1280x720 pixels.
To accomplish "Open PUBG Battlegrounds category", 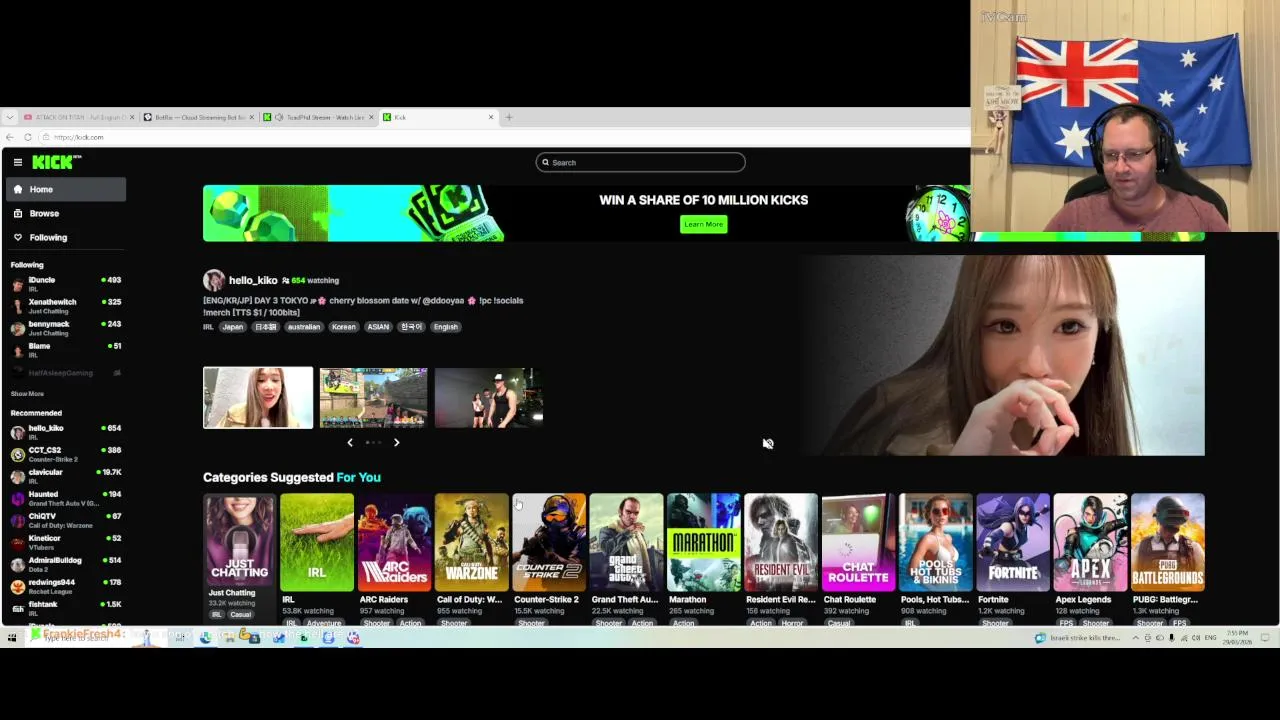I will [1168, 543].
